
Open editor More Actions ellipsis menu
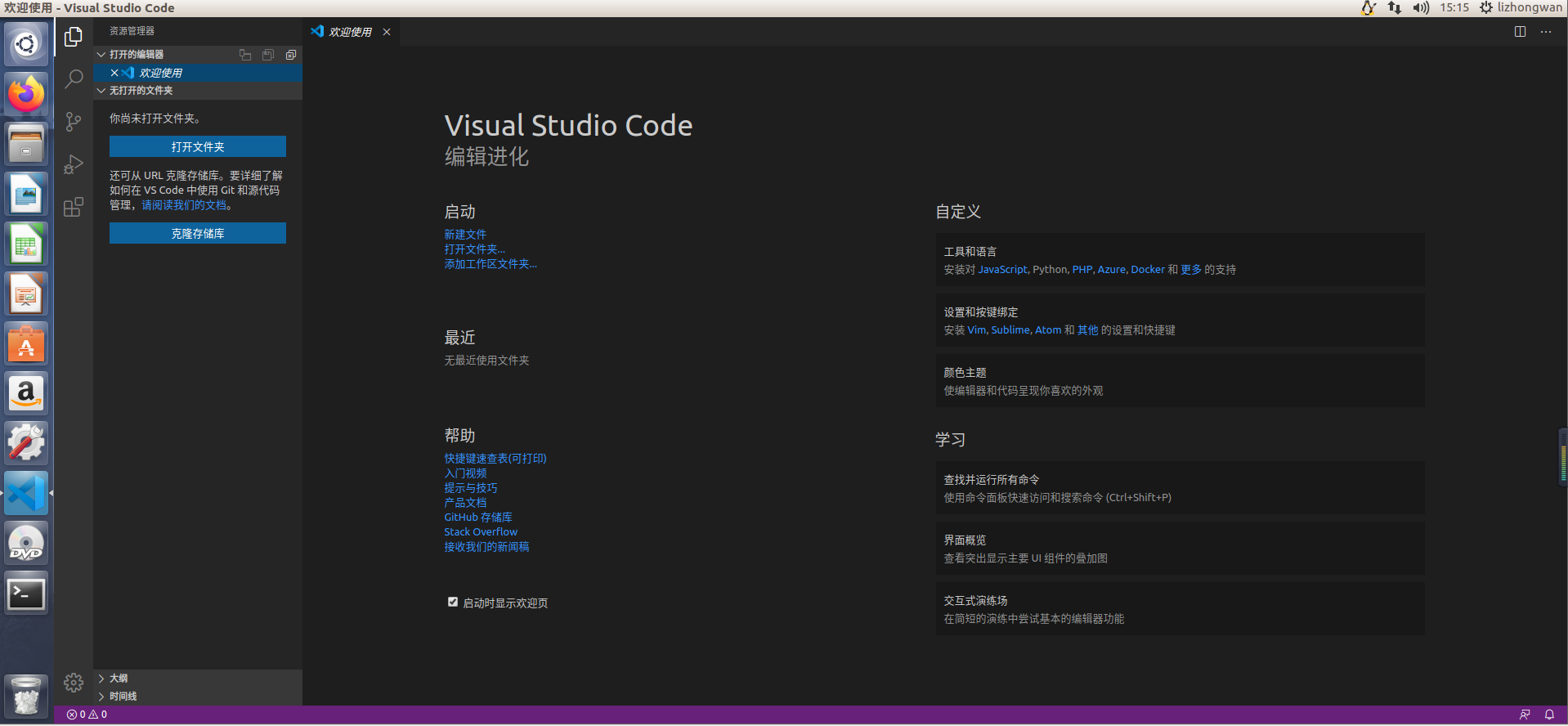point(1546,32)
